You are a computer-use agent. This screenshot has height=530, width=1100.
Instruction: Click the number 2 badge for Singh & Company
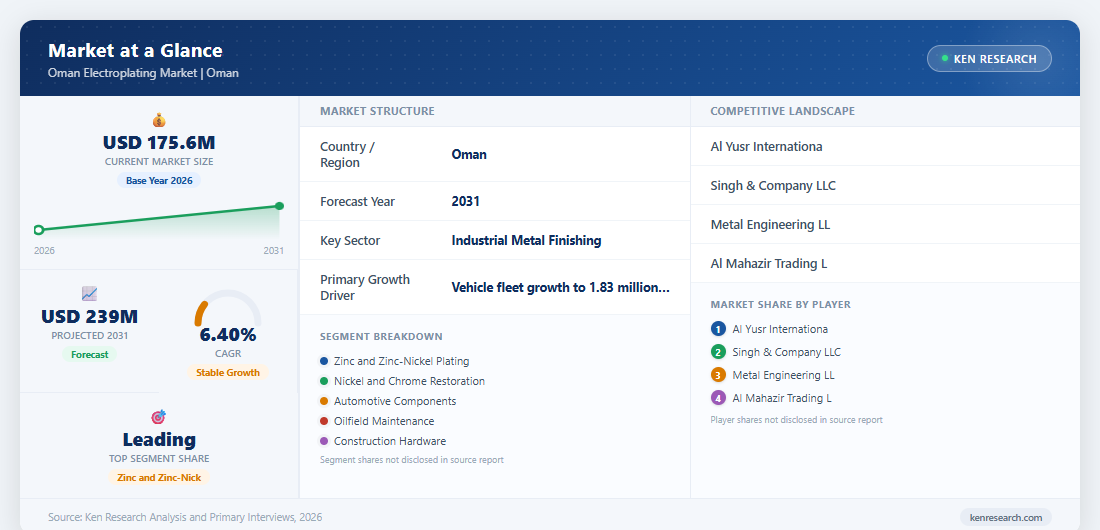pyautogui.click(x=718, y=352)
